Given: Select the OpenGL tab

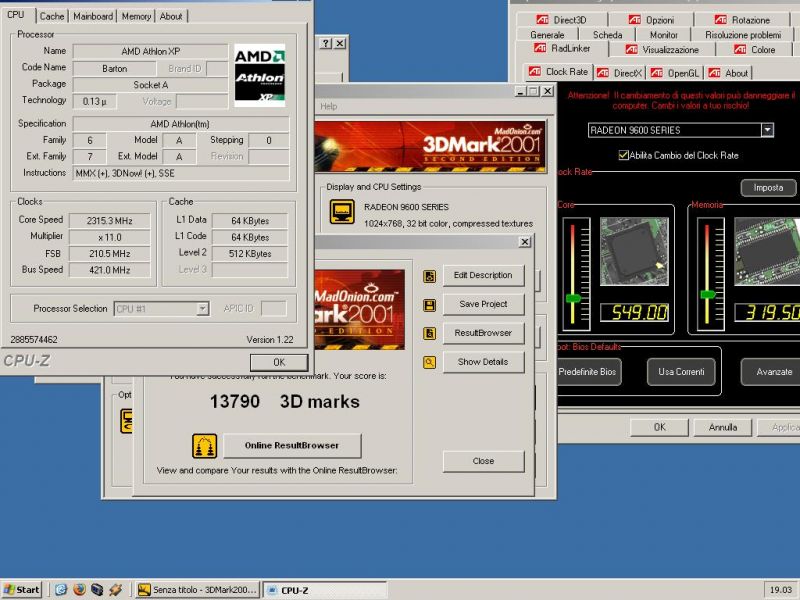Looking at the screenshot, I should click(676, 73).
